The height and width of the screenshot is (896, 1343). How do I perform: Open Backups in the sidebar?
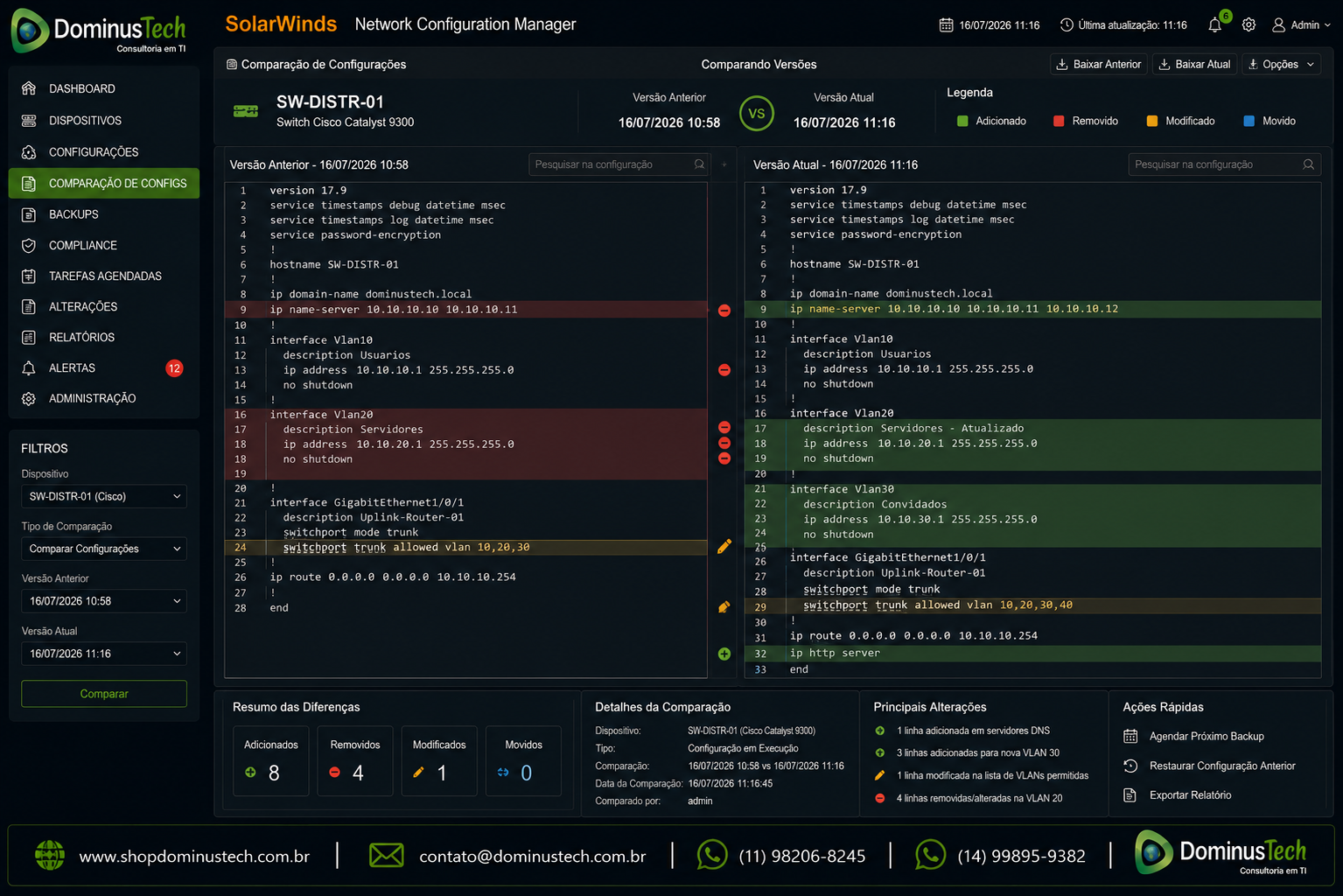tap(104, 214)
